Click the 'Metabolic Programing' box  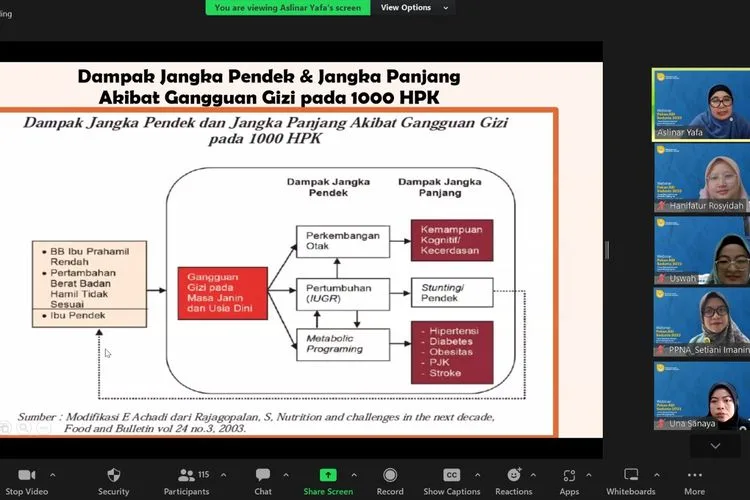pos(343,344)
